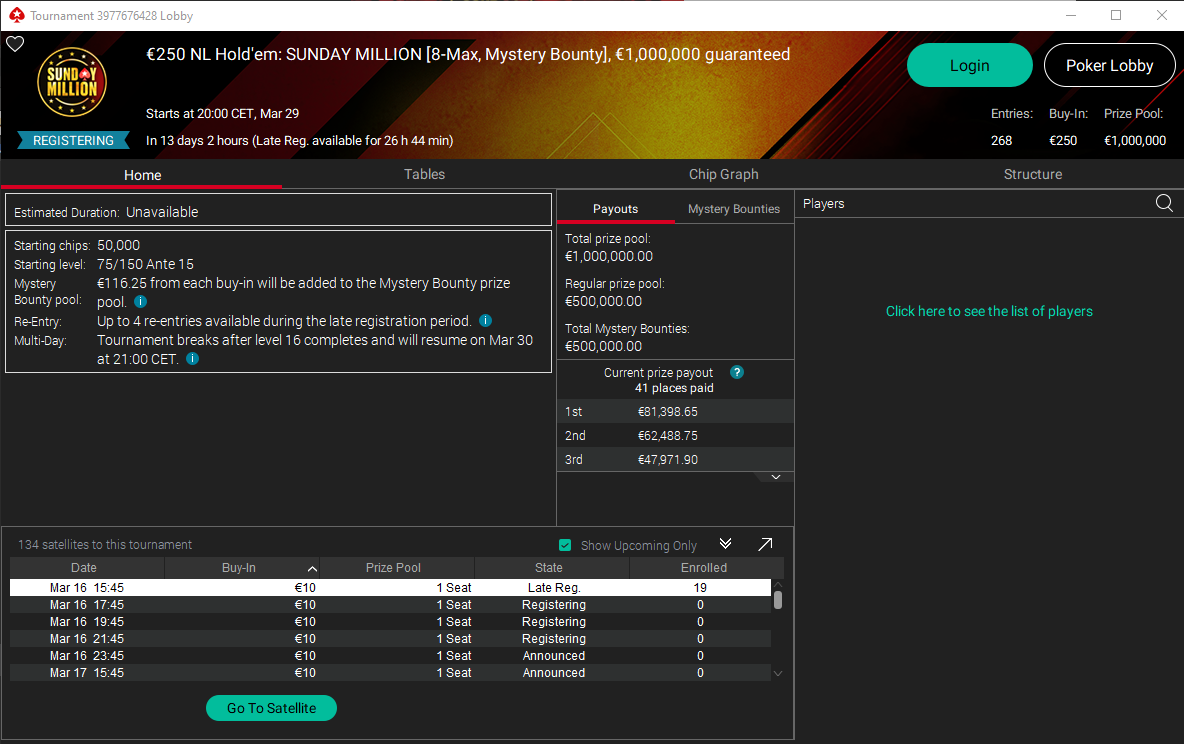Click PokerStars spade icon in title bar
1184x744 pixels.
(x=17, y=15)
